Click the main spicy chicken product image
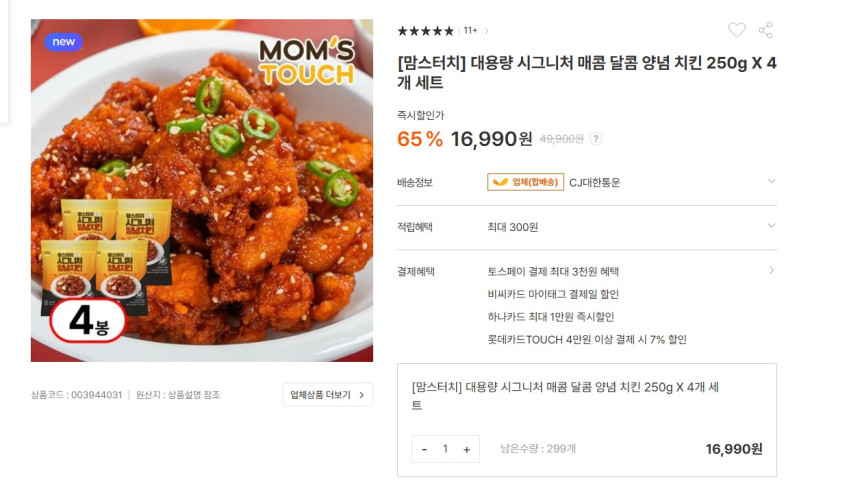Viewport: 849px width, 486px height. (202, 191)
